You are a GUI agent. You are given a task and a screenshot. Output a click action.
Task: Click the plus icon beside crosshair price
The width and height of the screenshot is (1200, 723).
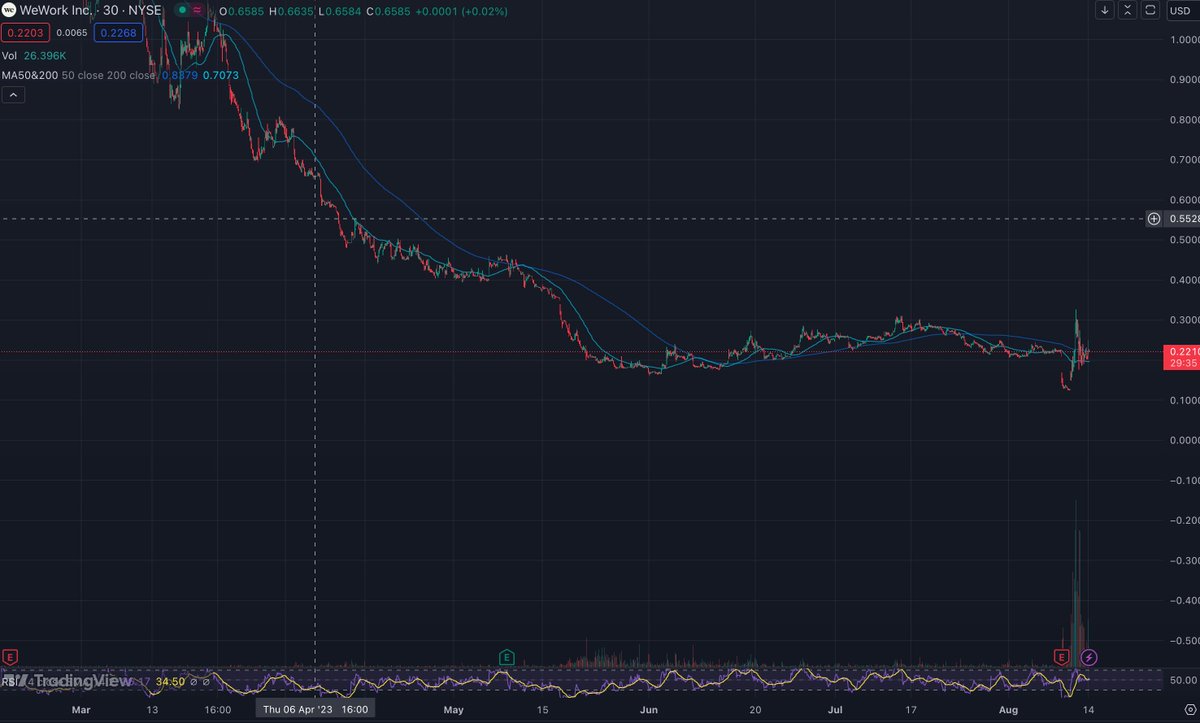tap(1153, 219)
